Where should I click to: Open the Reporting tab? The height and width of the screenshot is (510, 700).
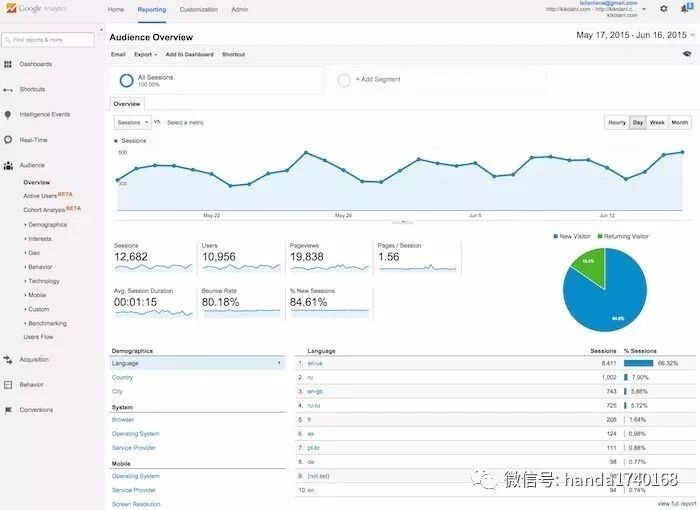click(x=152, y=9)
